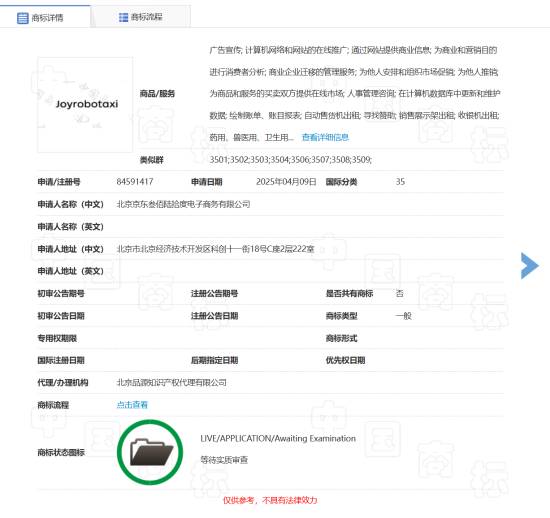
Task: Click the 优先权日期 label
Action: 346,360
